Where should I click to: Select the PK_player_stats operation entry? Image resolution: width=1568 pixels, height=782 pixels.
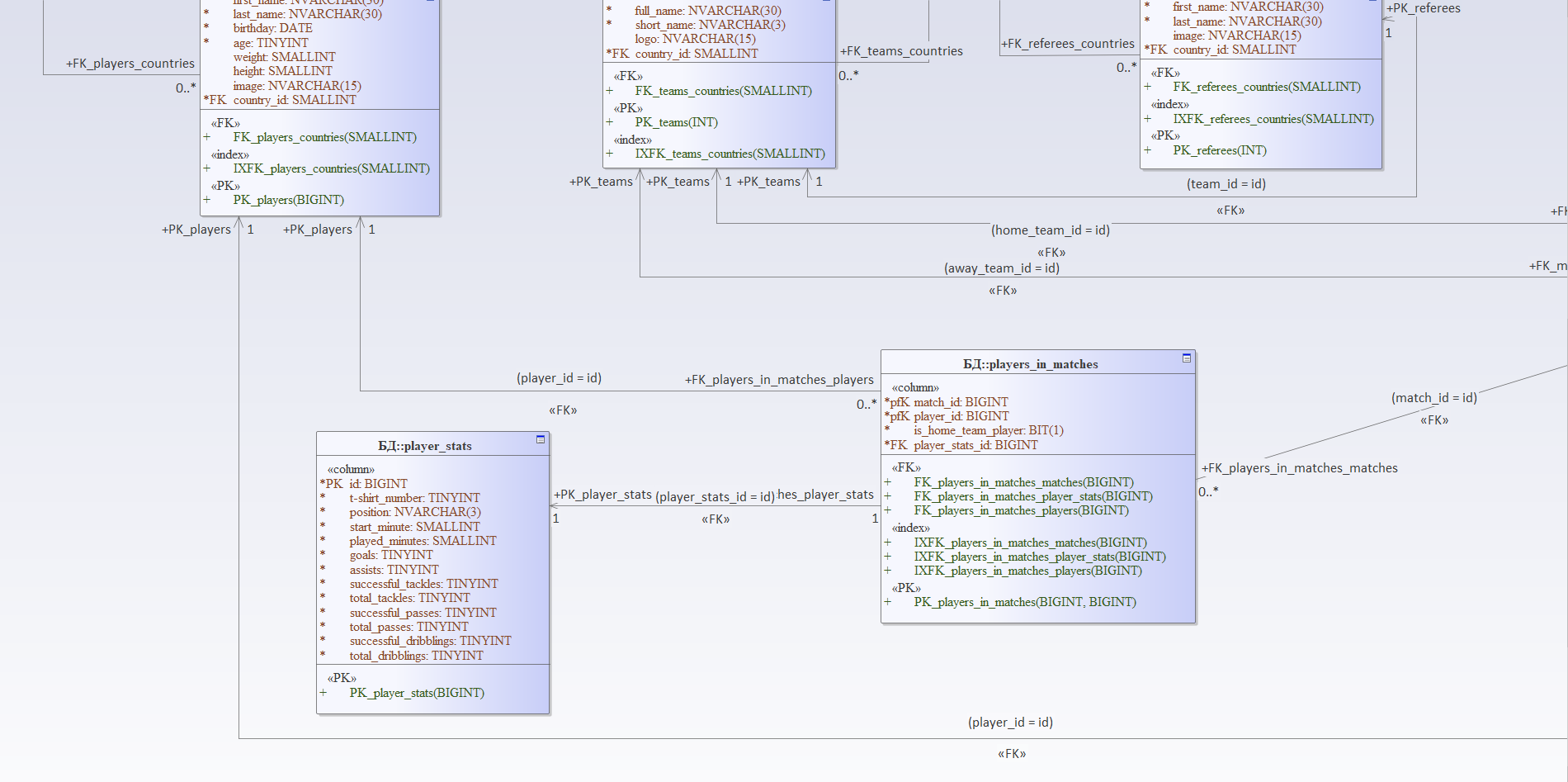[417, 693]
